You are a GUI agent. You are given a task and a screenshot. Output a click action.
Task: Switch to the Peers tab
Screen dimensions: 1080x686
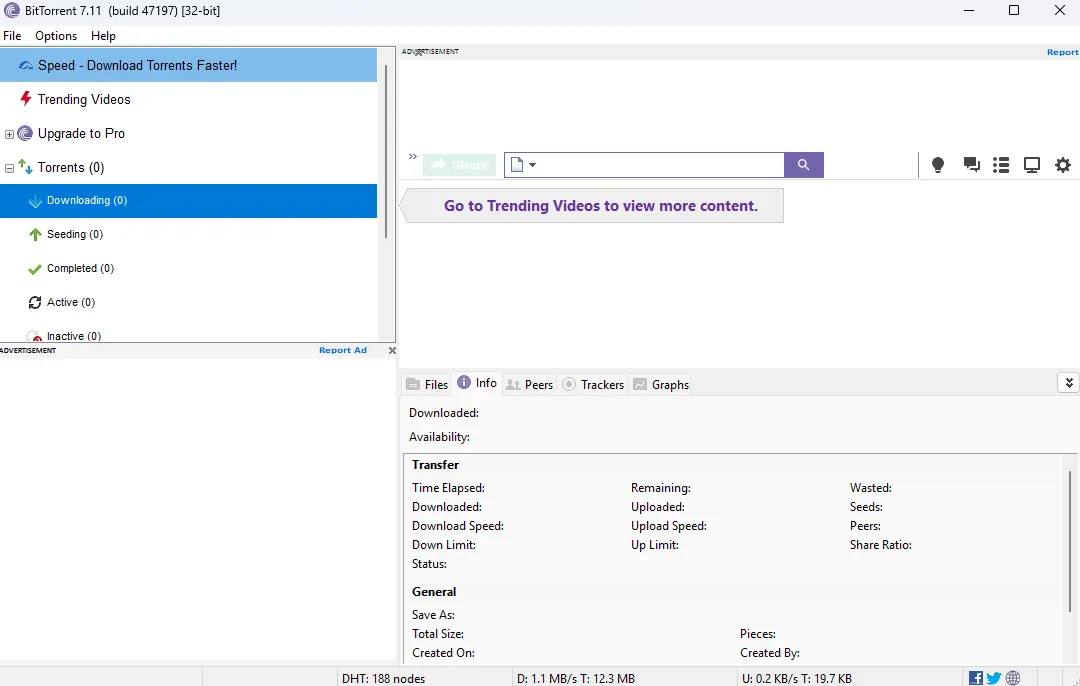(x=529, y=384)
